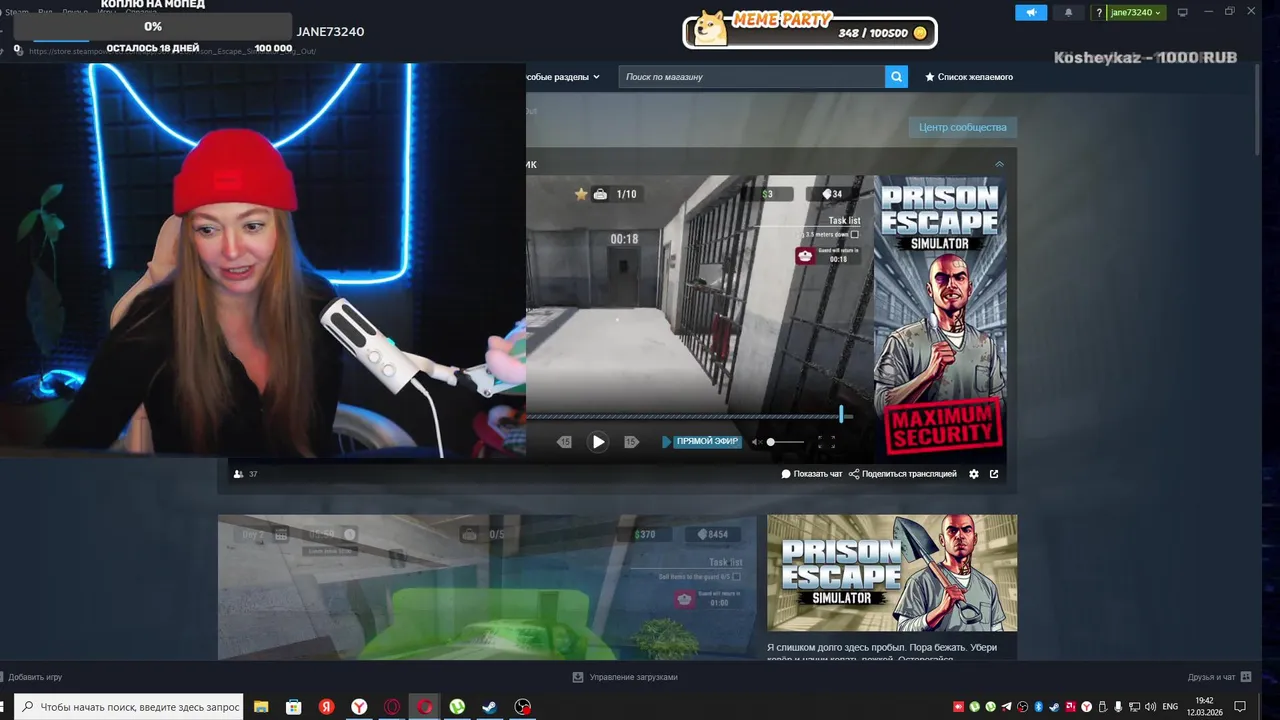Image resolution: width=1280 pixels, height=720 pixels.
Task: Open Steam from the taskbar
Action: click(490, 707)
